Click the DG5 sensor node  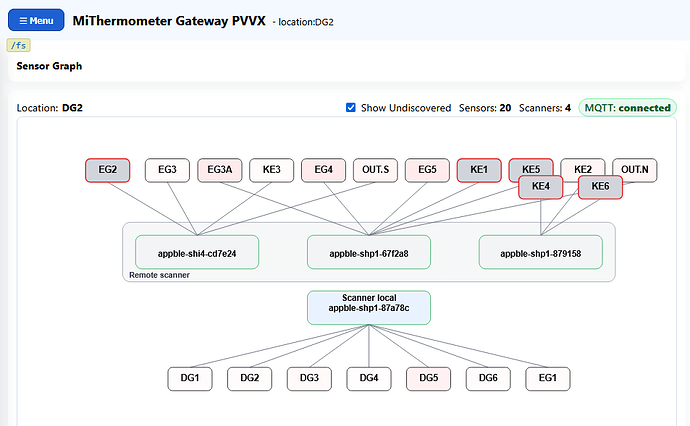point(428,379)
